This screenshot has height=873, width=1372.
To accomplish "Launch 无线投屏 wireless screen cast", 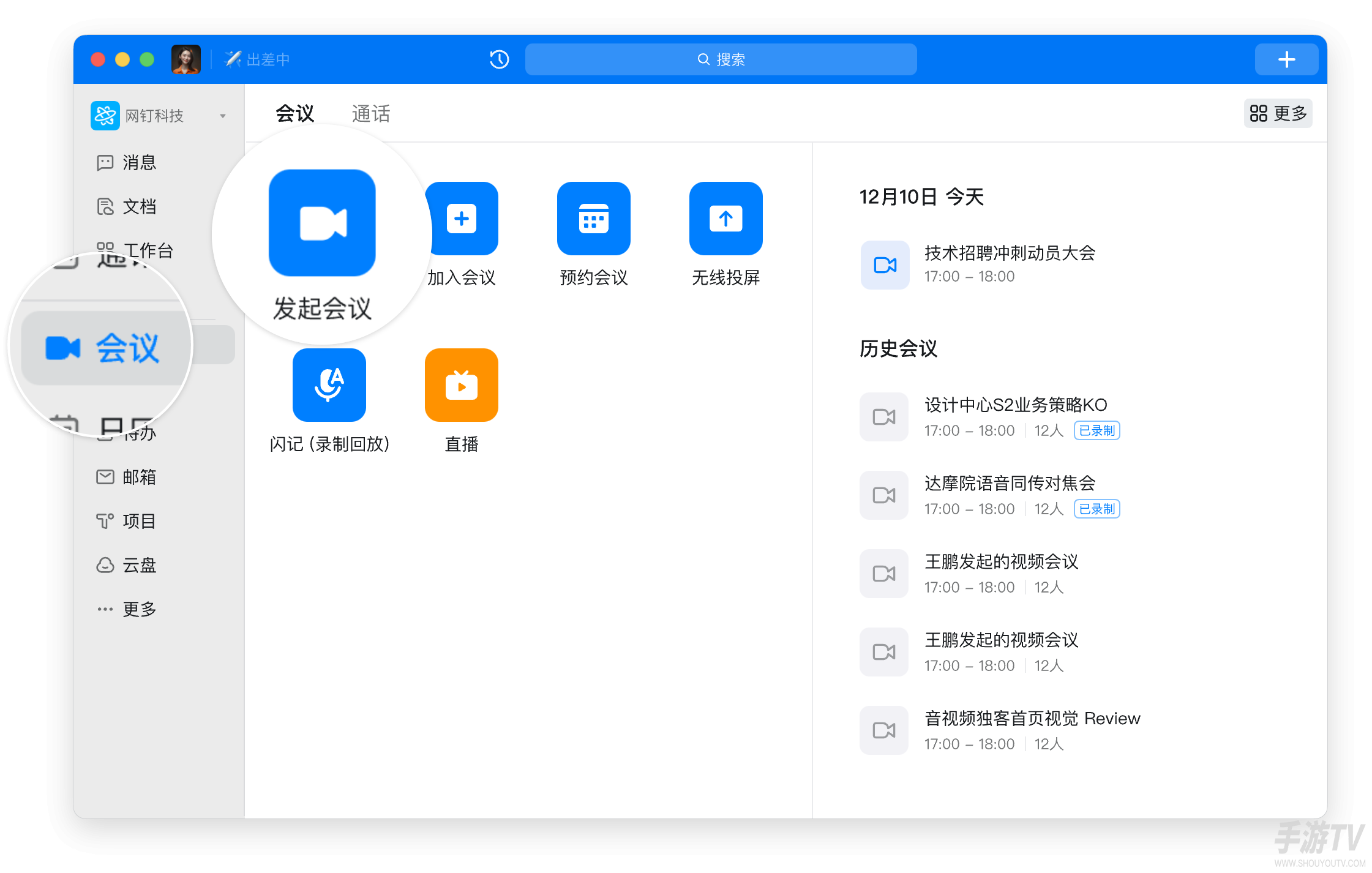I will pos(726,219).
